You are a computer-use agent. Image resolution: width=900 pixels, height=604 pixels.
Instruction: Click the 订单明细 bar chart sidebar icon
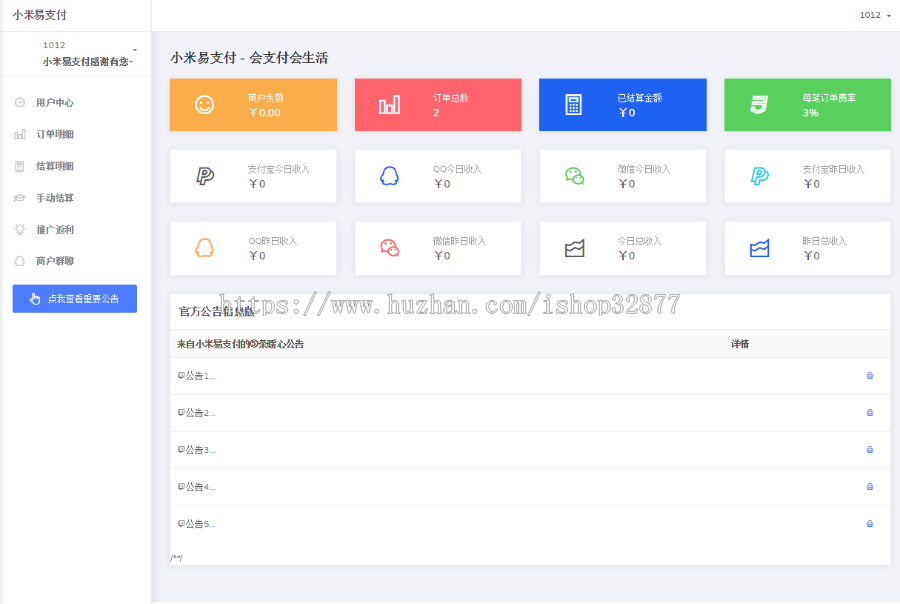coord(20,134)
